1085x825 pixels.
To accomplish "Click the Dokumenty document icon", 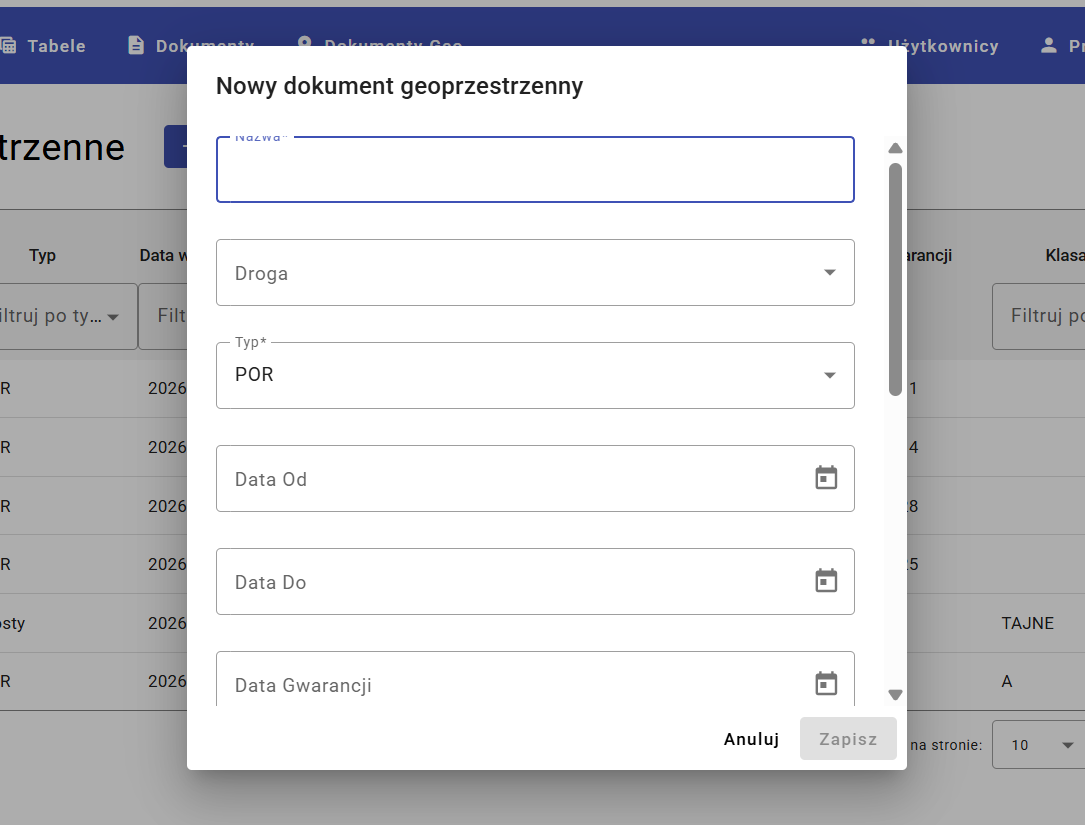I will (x=136, y=44).
